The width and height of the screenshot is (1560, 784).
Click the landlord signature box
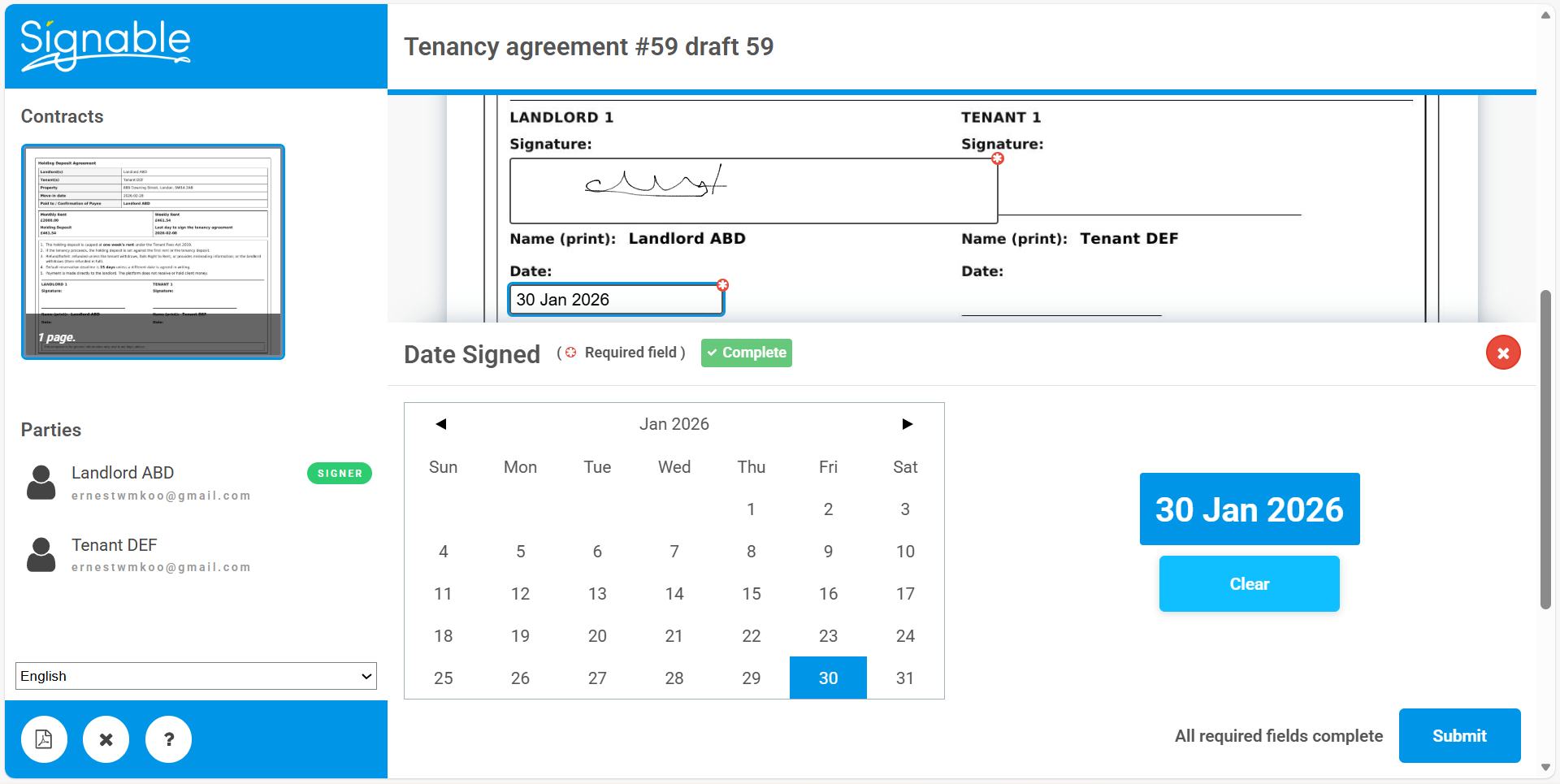pyautogui.click(x=752, y=191)
